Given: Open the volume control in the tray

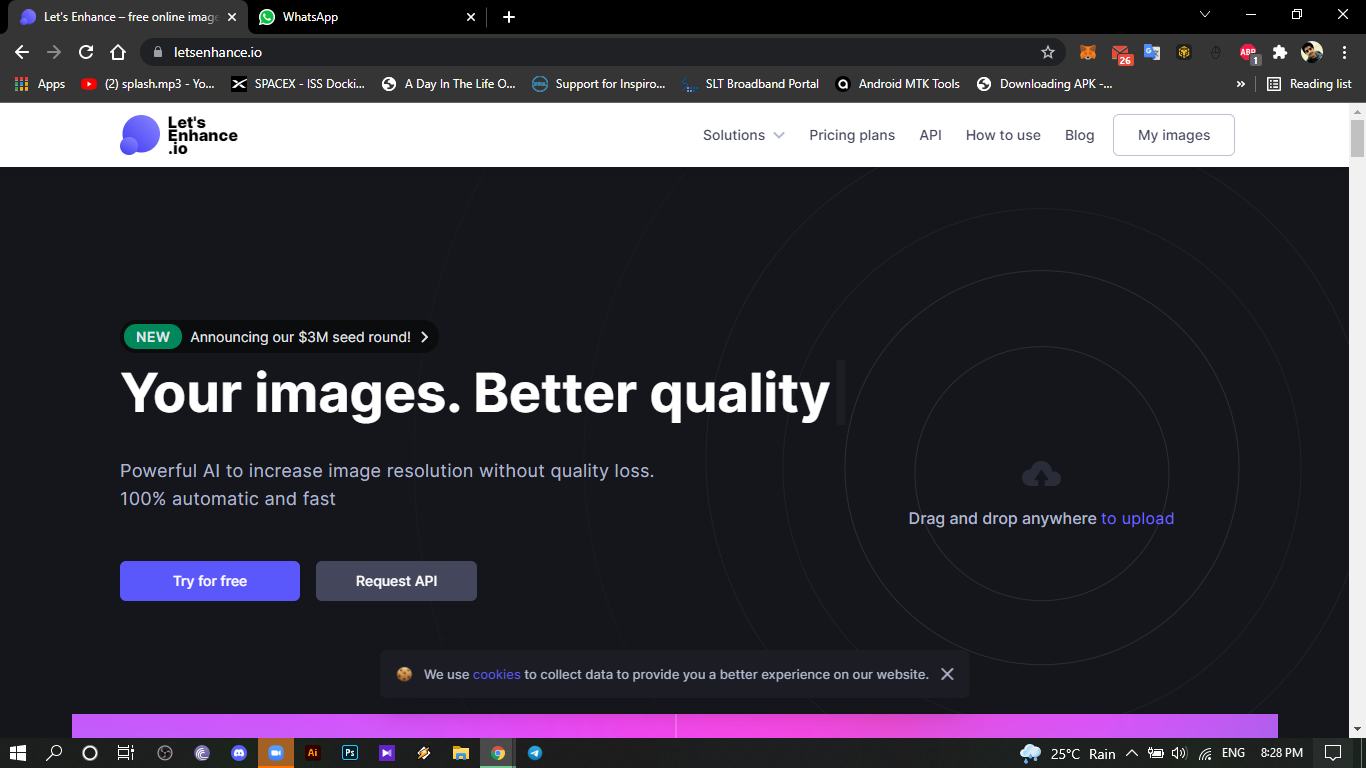Looking at the screenshot, I should pyautogui.click(x=1179, y=753).
